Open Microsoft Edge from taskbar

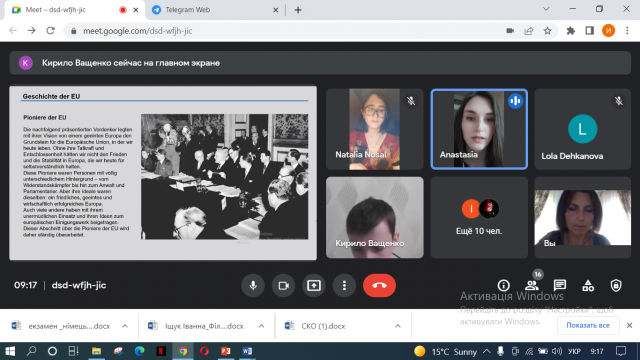pos(140,351)
